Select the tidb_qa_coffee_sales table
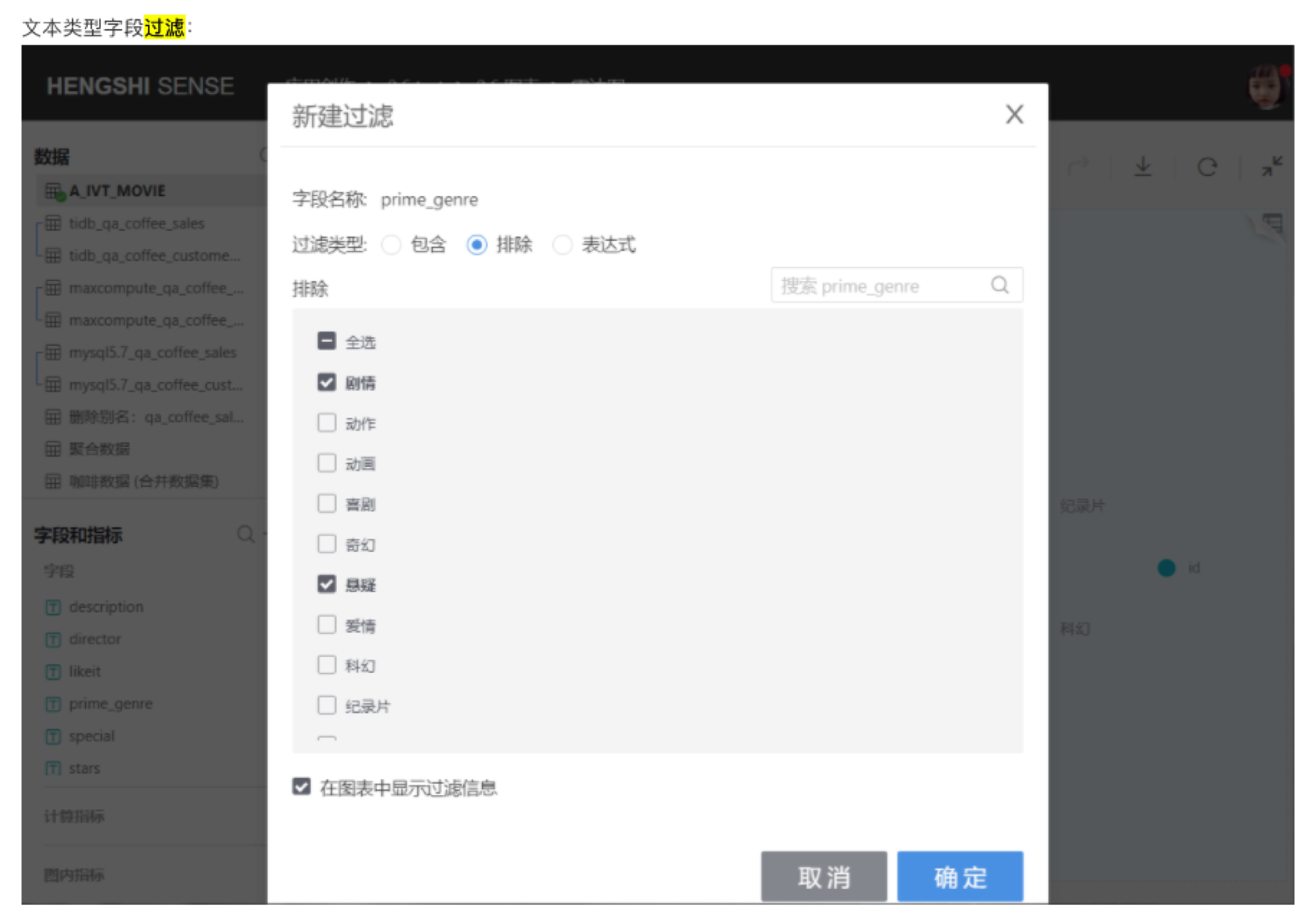The height and width of the screenshot is (918, 1316). tap(135, 223)
